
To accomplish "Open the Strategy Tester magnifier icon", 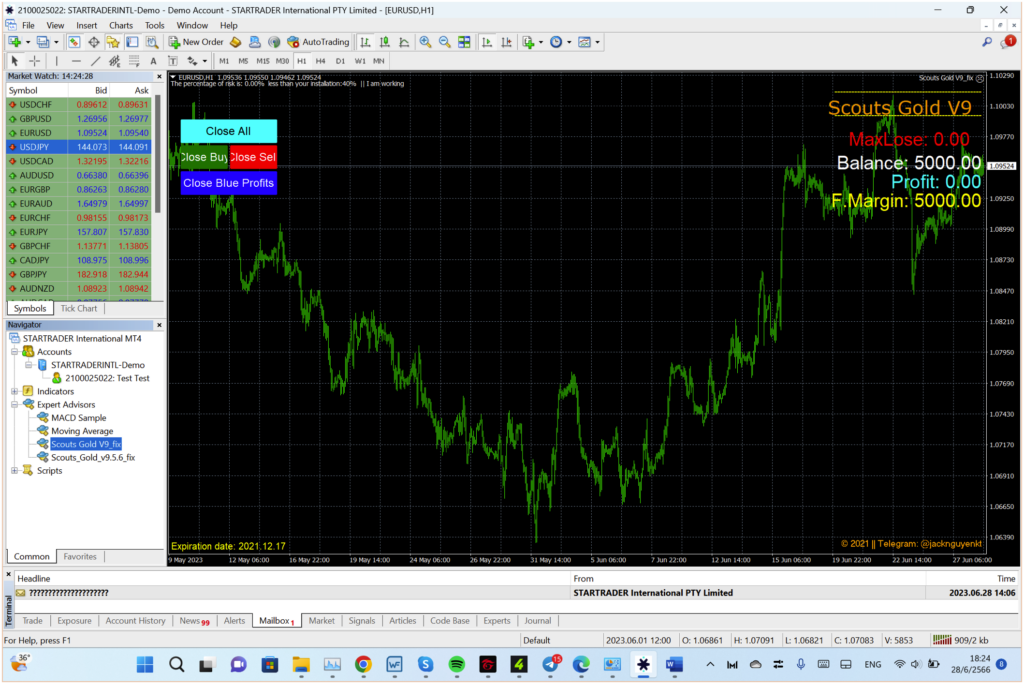I will pos(152,42).
